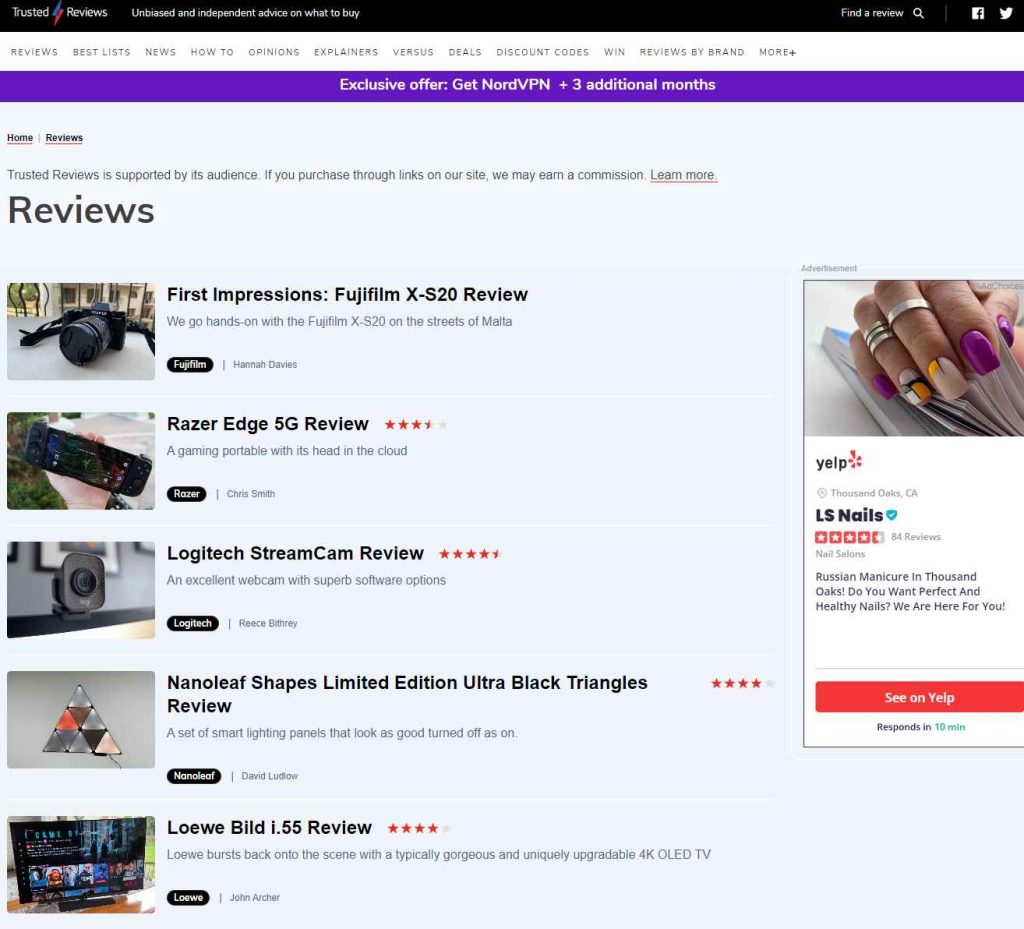Click the See on Yelp button
This screenshot has height=929, width=1024.
click(920, 697)
